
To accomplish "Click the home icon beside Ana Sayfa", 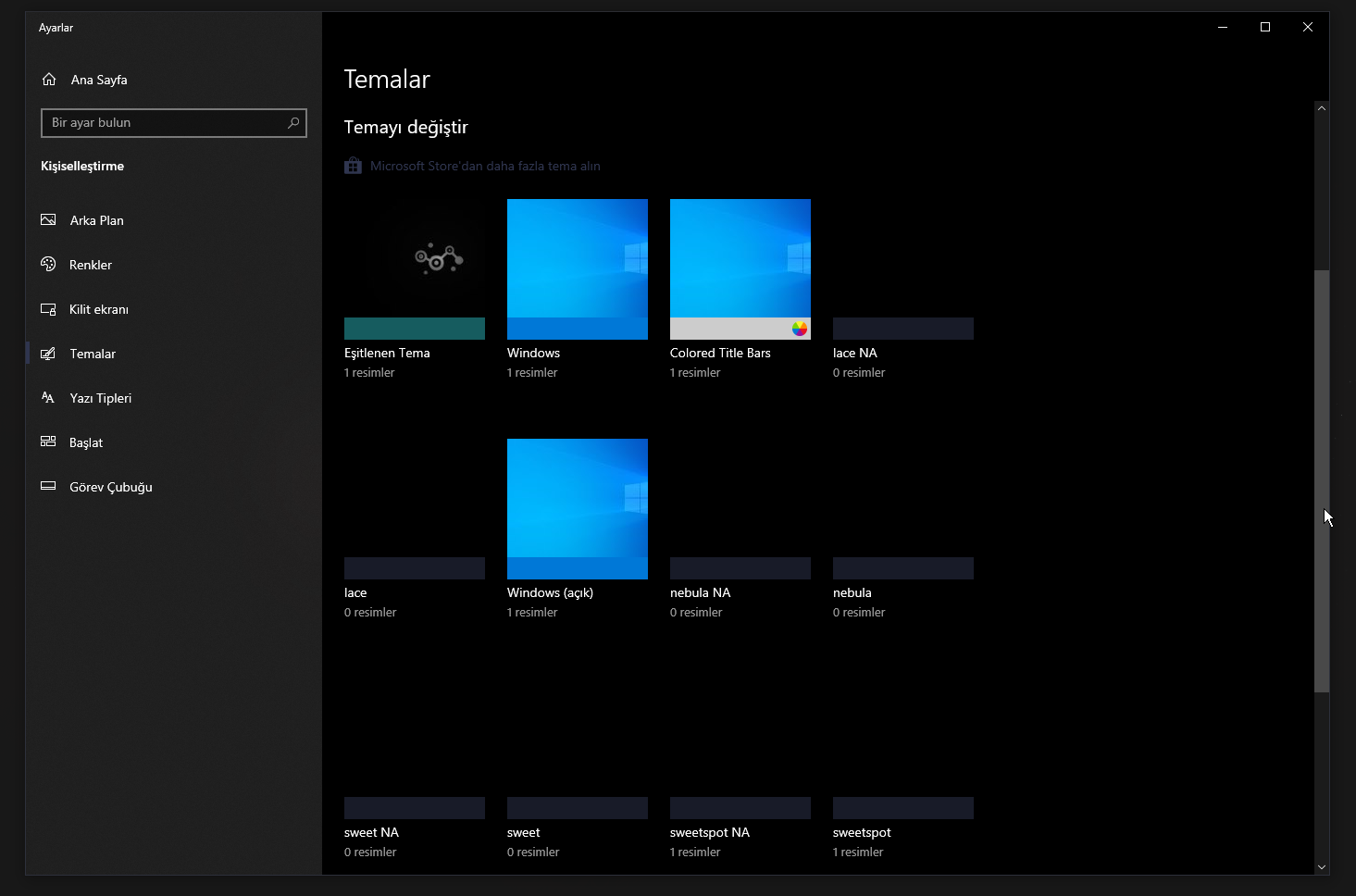I will click(49, 80).
